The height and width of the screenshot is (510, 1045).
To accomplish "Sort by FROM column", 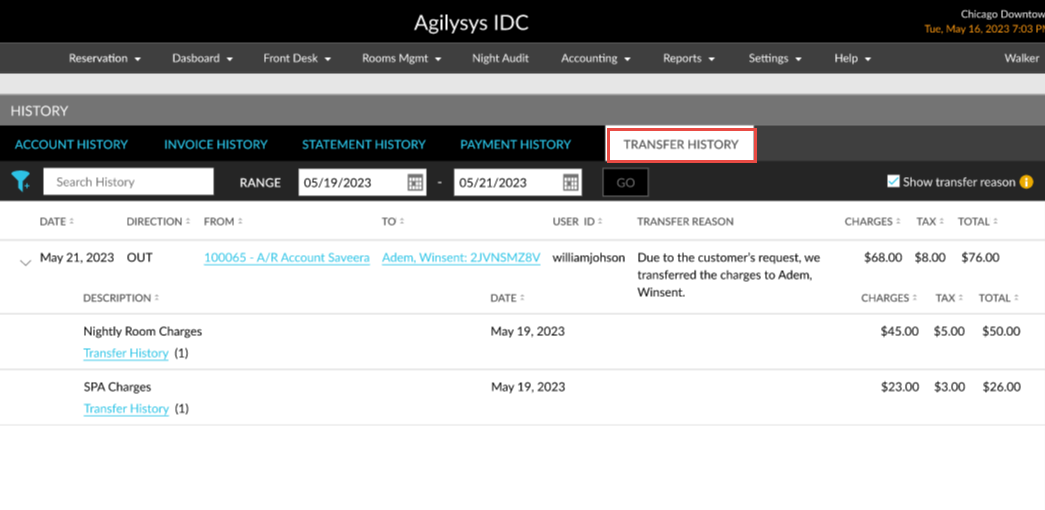I will click(223, 221).
